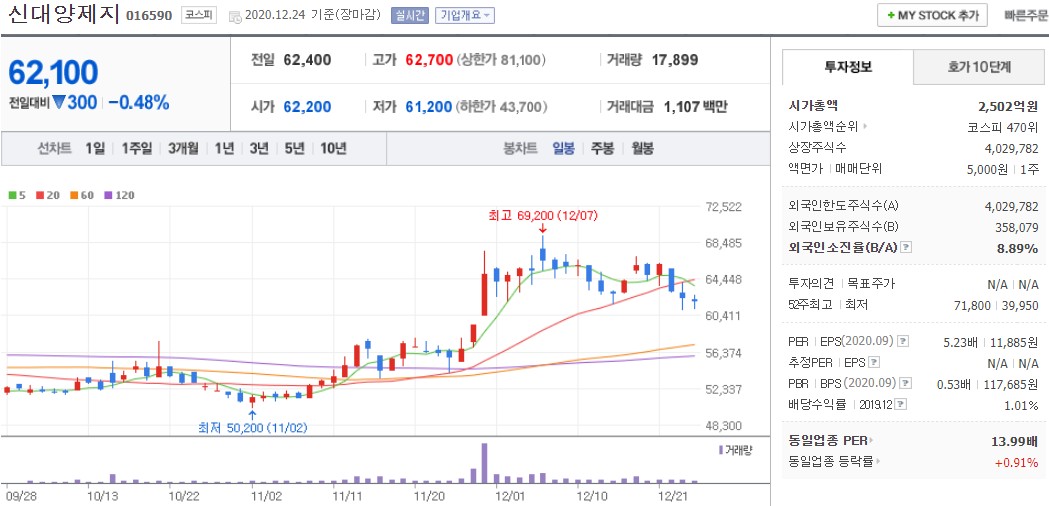Viewport: 1049px width, 506px height.
Task: Expand the 기업개요 dropdown
Action: coord(465,15)
